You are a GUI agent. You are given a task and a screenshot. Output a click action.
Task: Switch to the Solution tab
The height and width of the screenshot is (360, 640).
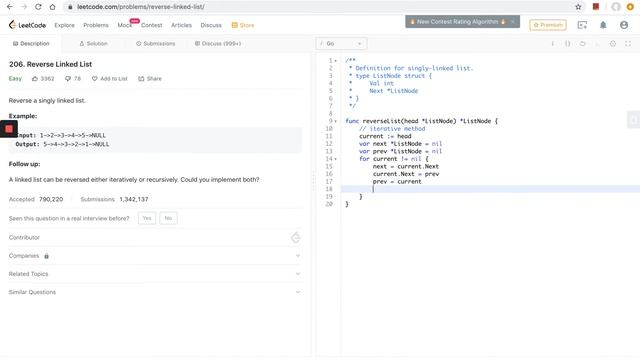coord(93,44)
